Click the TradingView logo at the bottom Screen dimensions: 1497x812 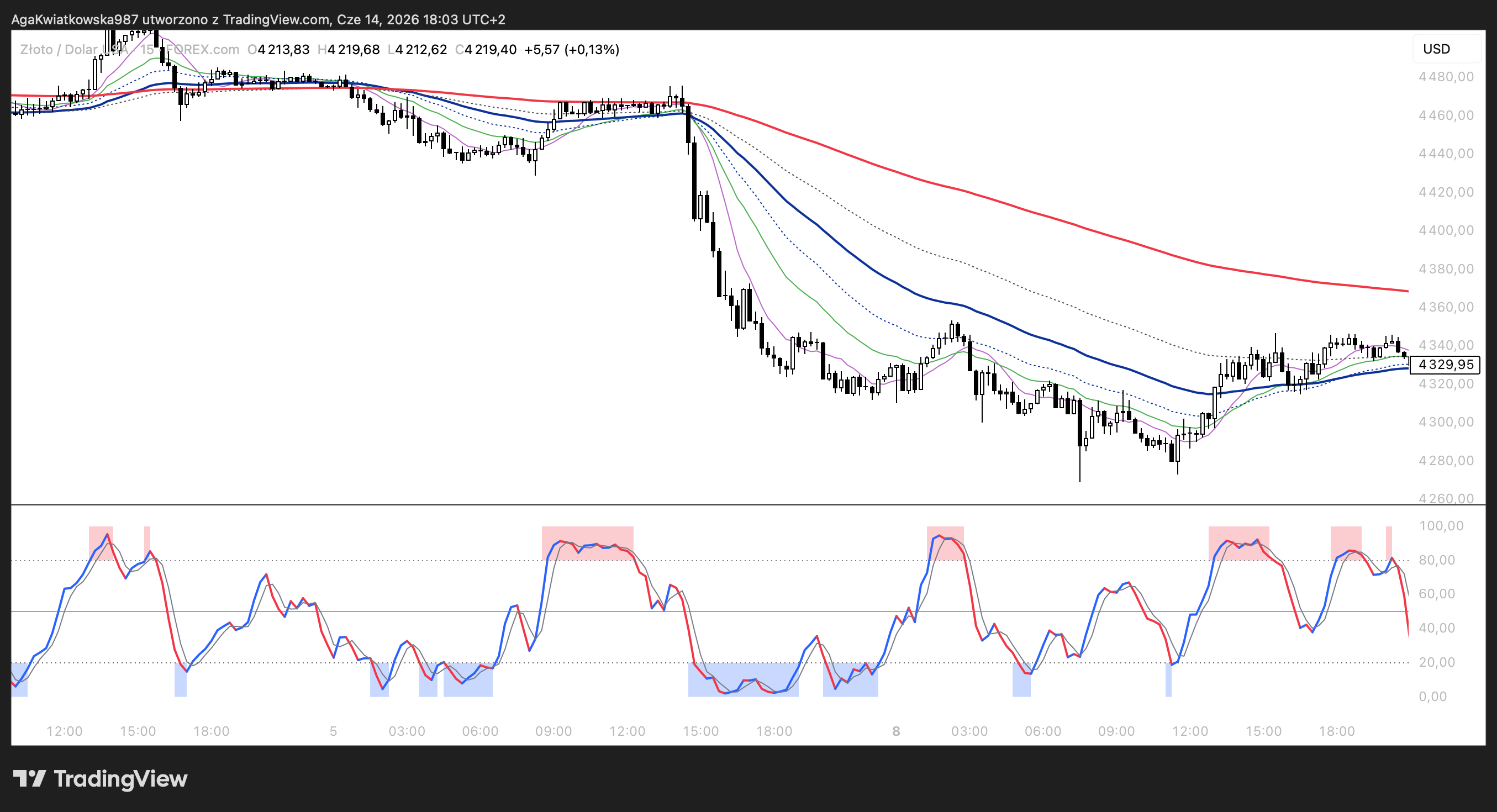(x=100, y=779)
